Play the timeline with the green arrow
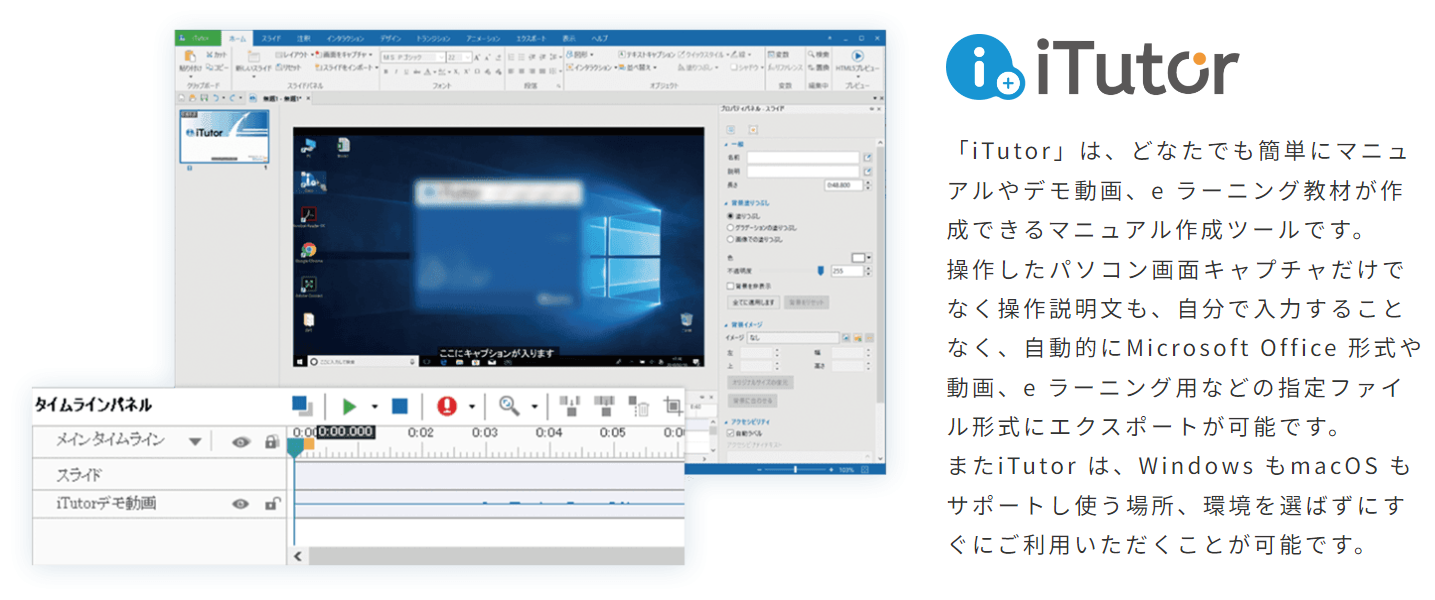This screenshot has height=600, width=1435. tap(349, 406)
